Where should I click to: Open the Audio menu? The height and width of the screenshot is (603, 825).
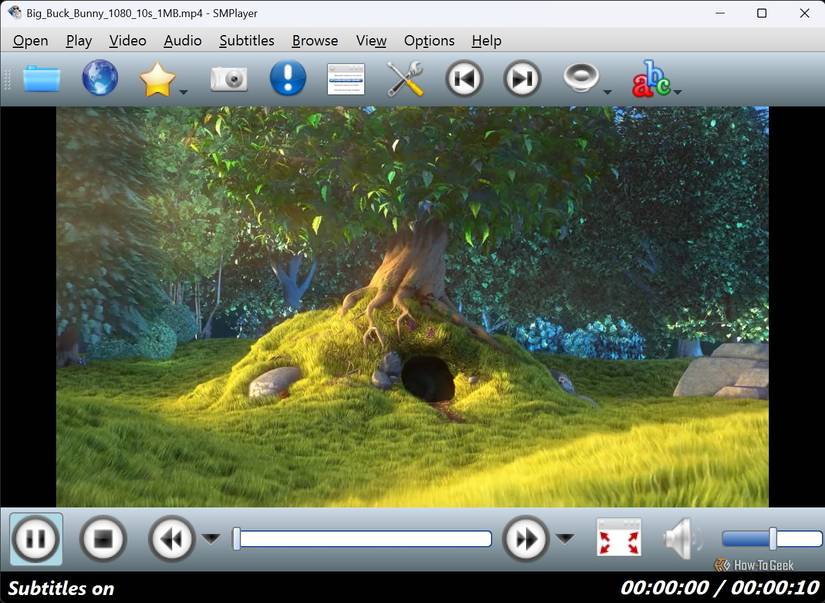click(183, 41)
